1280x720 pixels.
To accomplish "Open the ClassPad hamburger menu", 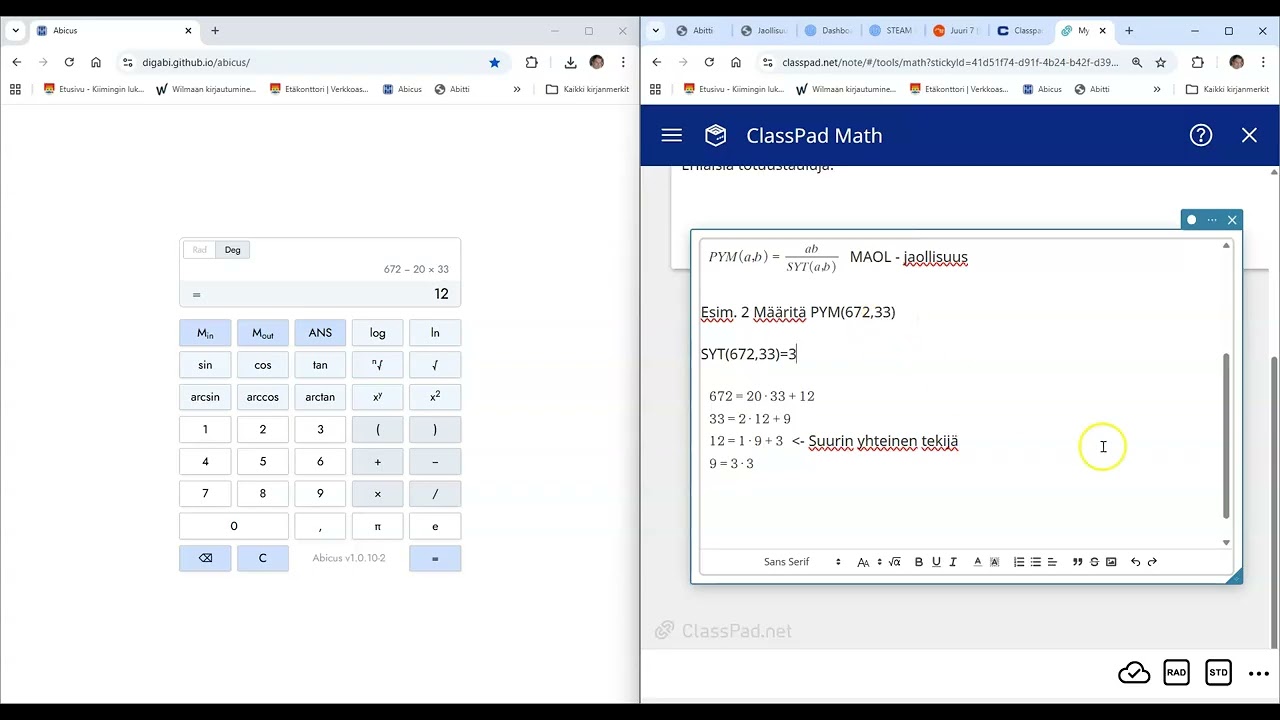I will pos(672,135).
